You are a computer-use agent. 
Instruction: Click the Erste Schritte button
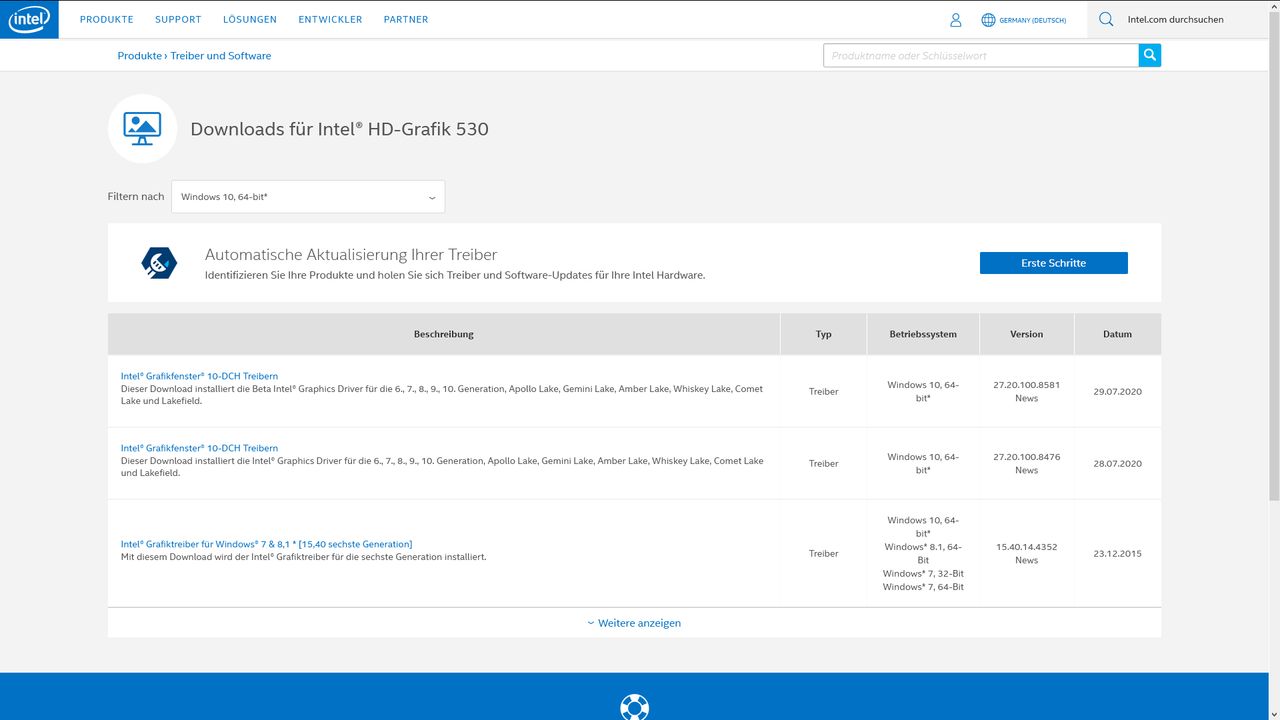pos(1054,263)
